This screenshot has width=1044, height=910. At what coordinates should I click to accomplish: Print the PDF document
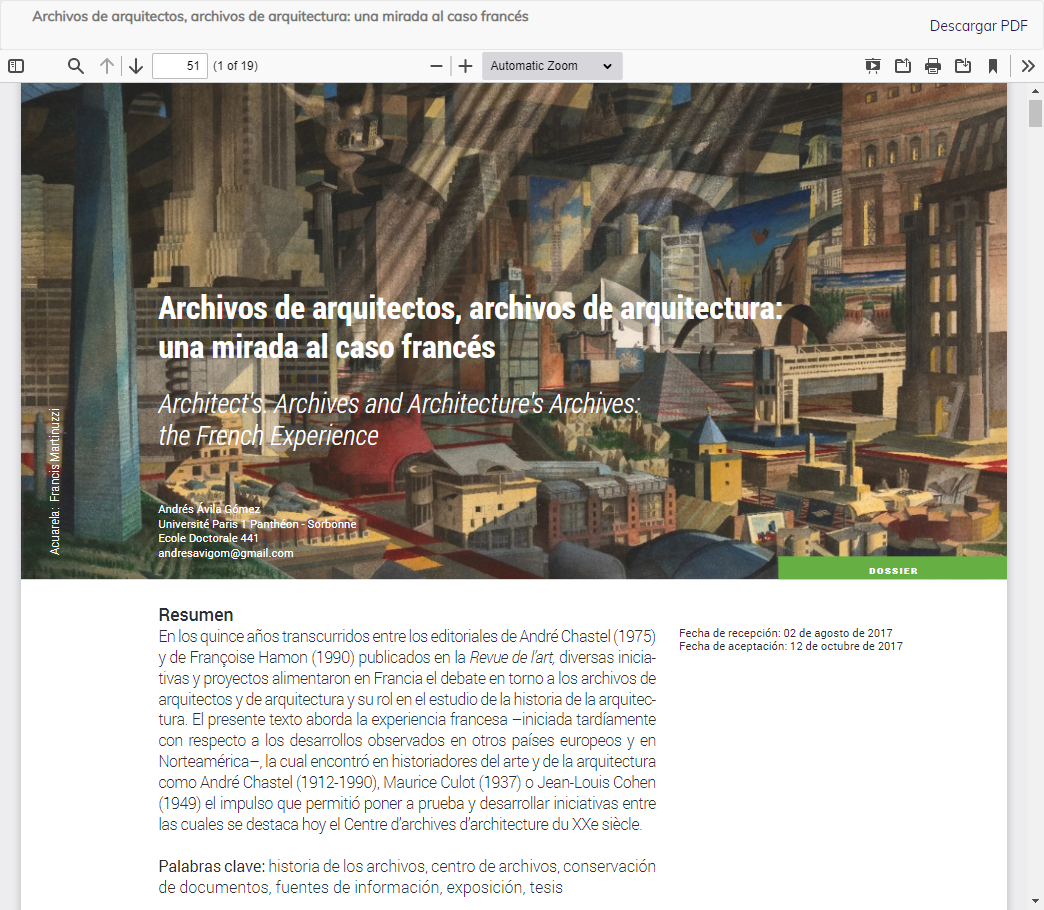[933, 66]
